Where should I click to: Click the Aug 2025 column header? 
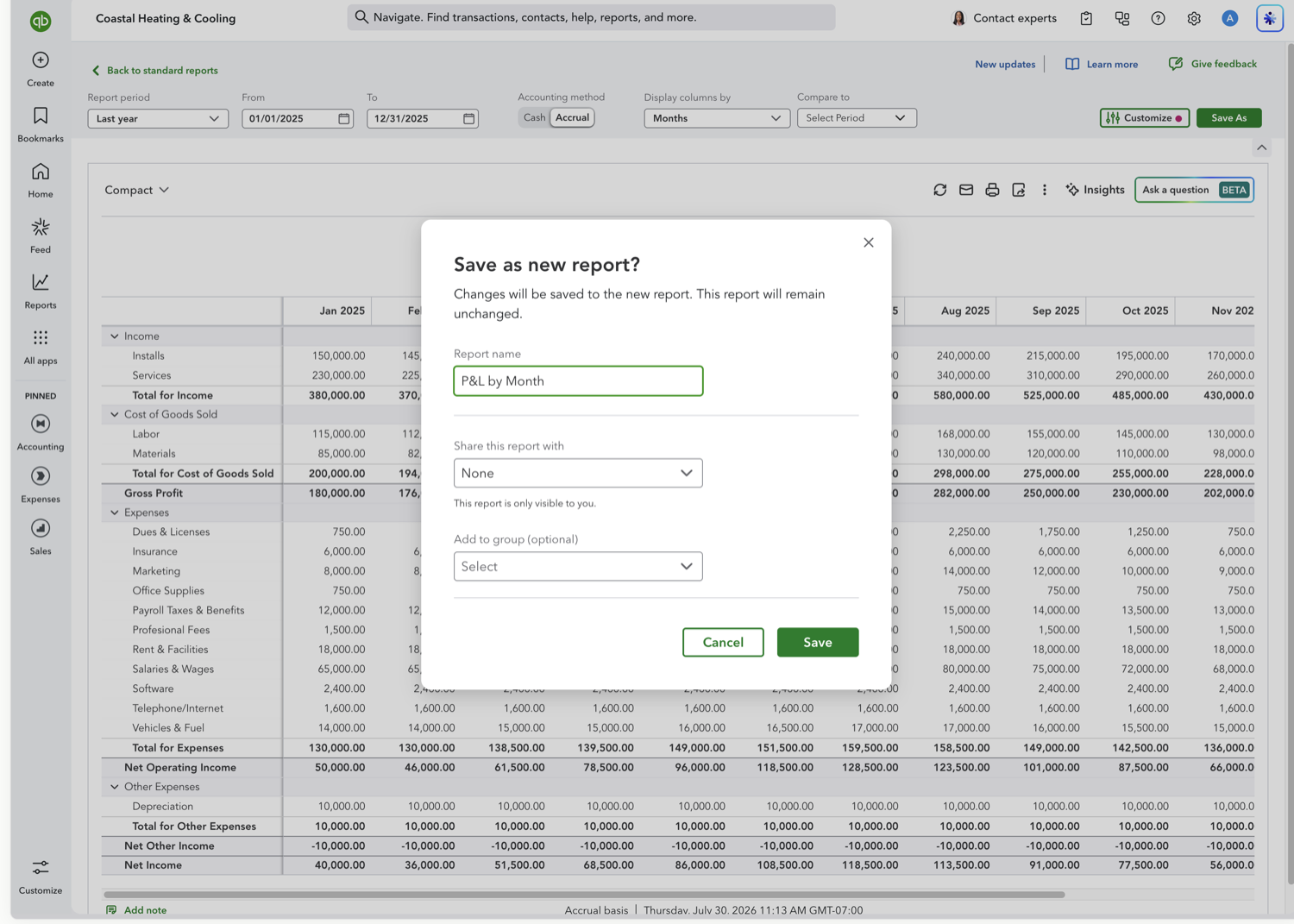pyautogui.click(x=964, y=311)
